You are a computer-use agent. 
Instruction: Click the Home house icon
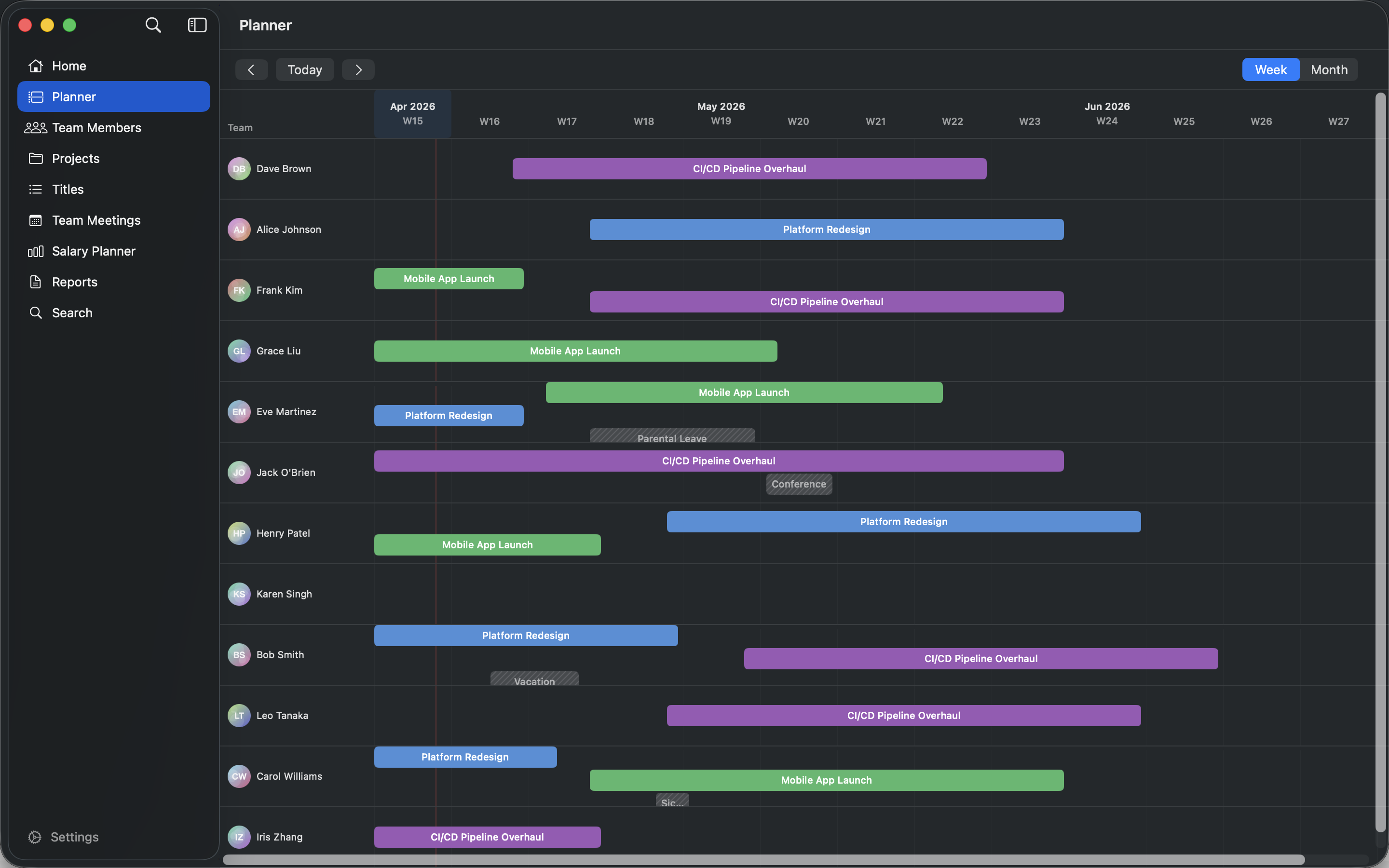pyautogui.click(x=36, y=66)
